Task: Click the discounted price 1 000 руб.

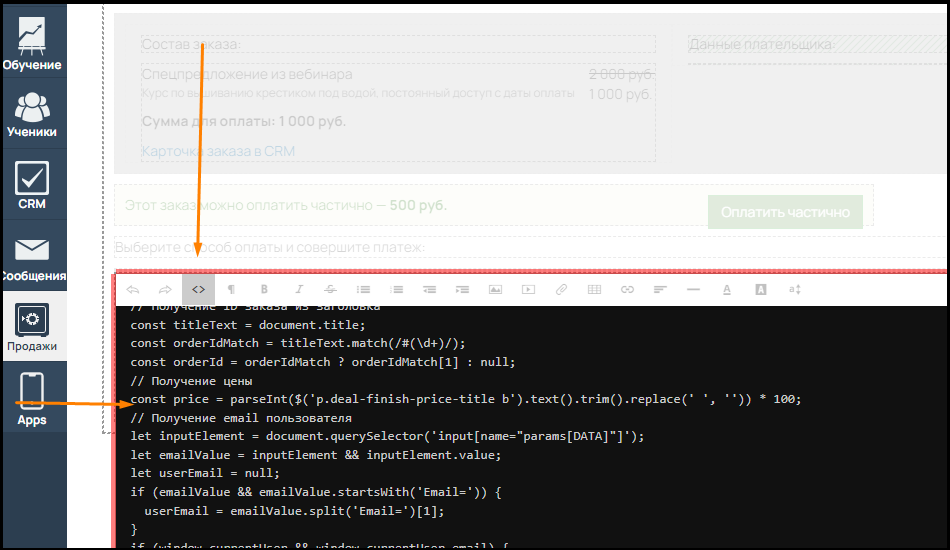Action: (x=620, y=94)
